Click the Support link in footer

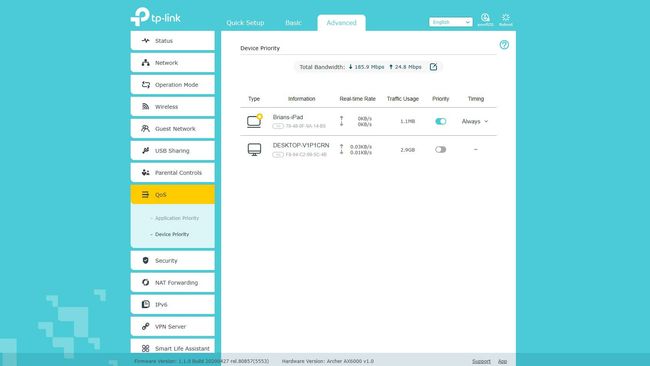[481, 361]
